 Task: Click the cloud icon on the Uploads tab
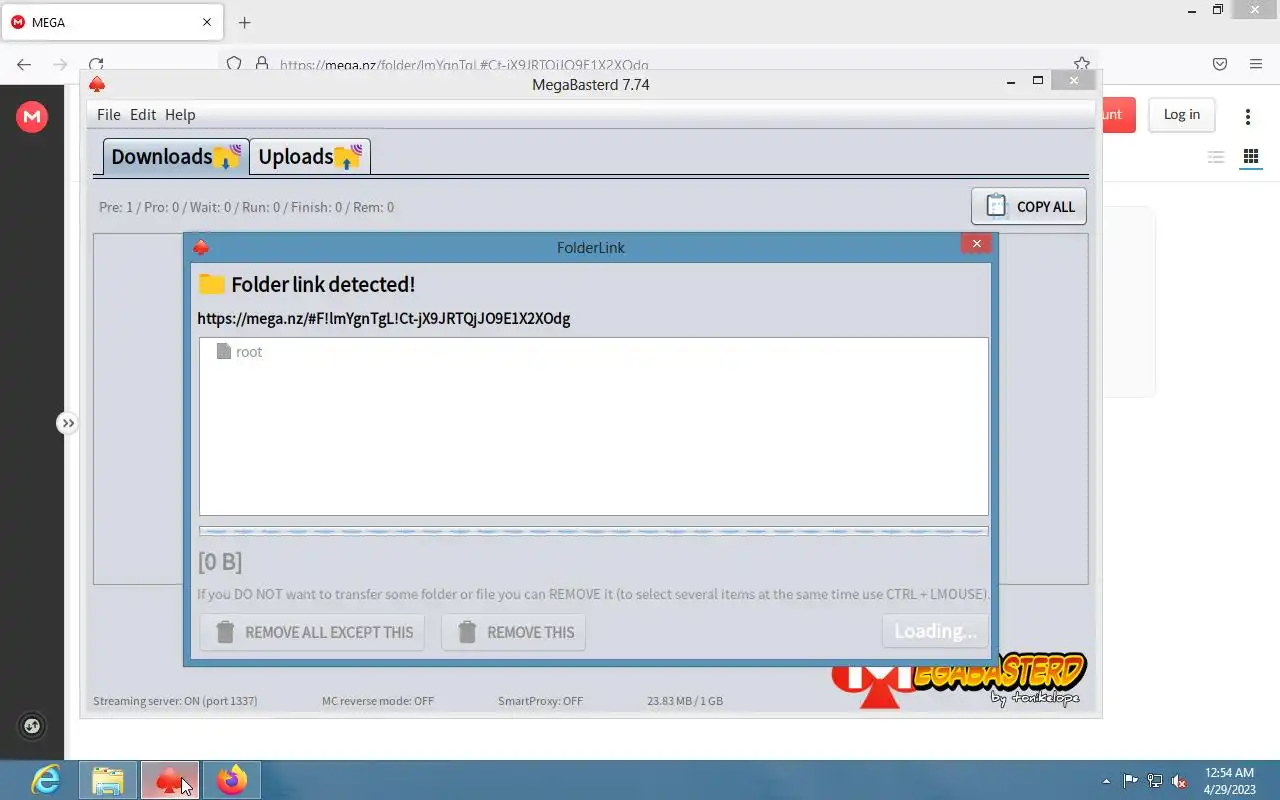(347, 156)
